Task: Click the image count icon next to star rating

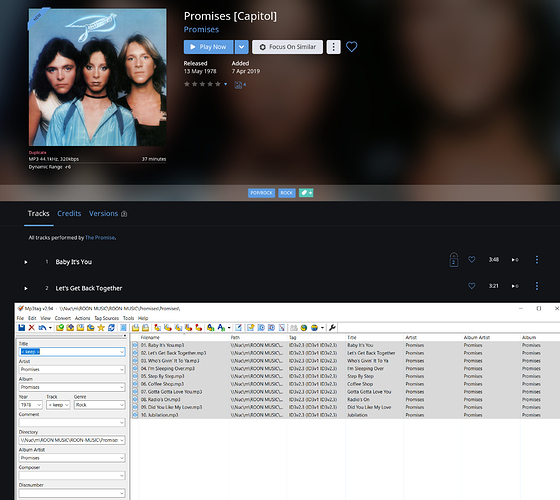Action: [x=240, y=85]
